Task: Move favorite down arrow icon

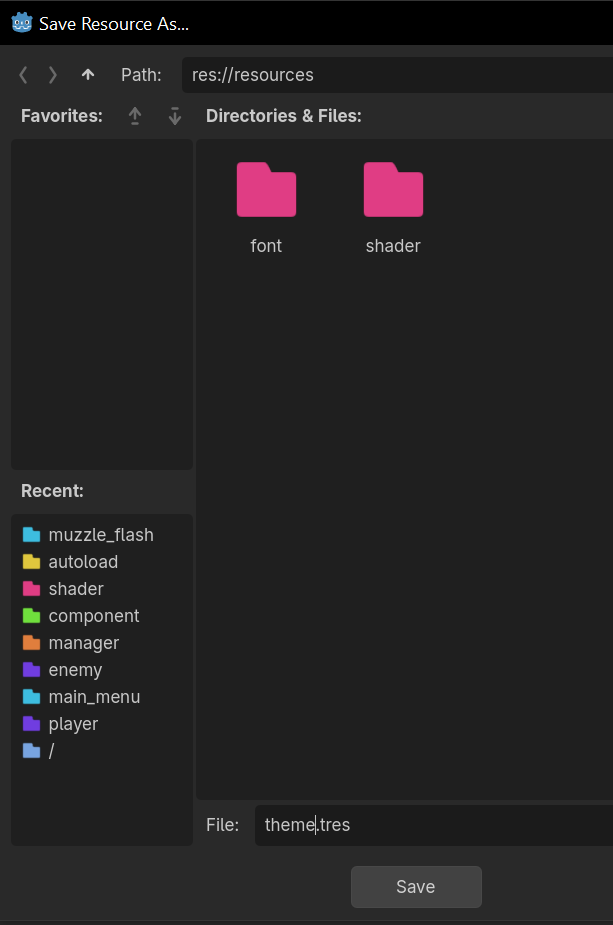Action: pyautogui.click(x=175, y=116)
